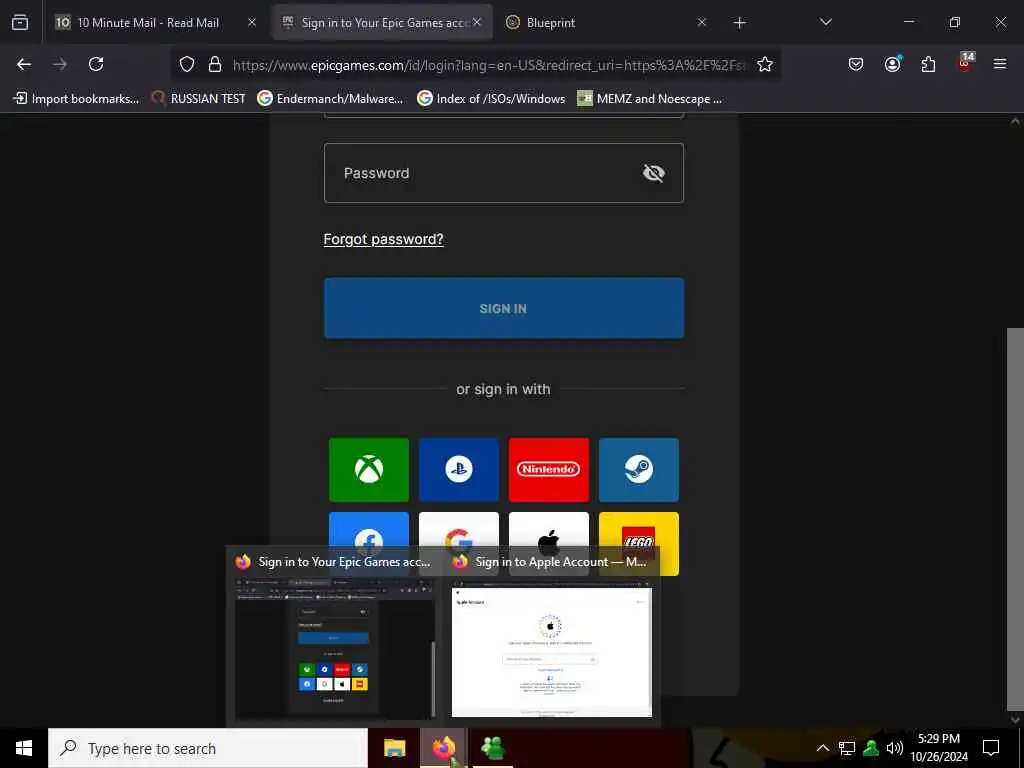
Task: Sign in with Facebook tile
Action: click(x=369, y=529)
